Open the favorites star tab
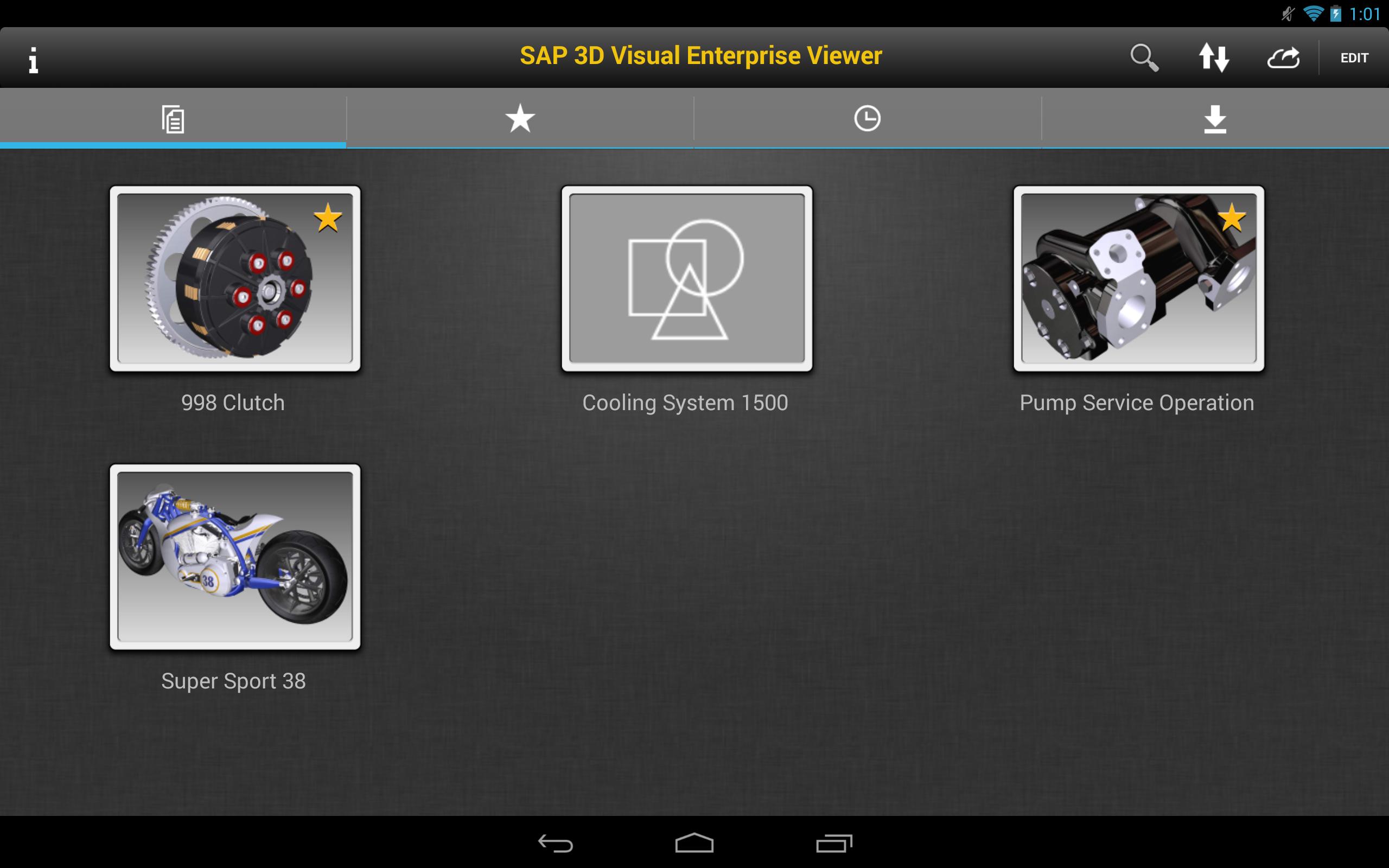Viewport: 1389px width, 868px height. [x=519, y=118]
